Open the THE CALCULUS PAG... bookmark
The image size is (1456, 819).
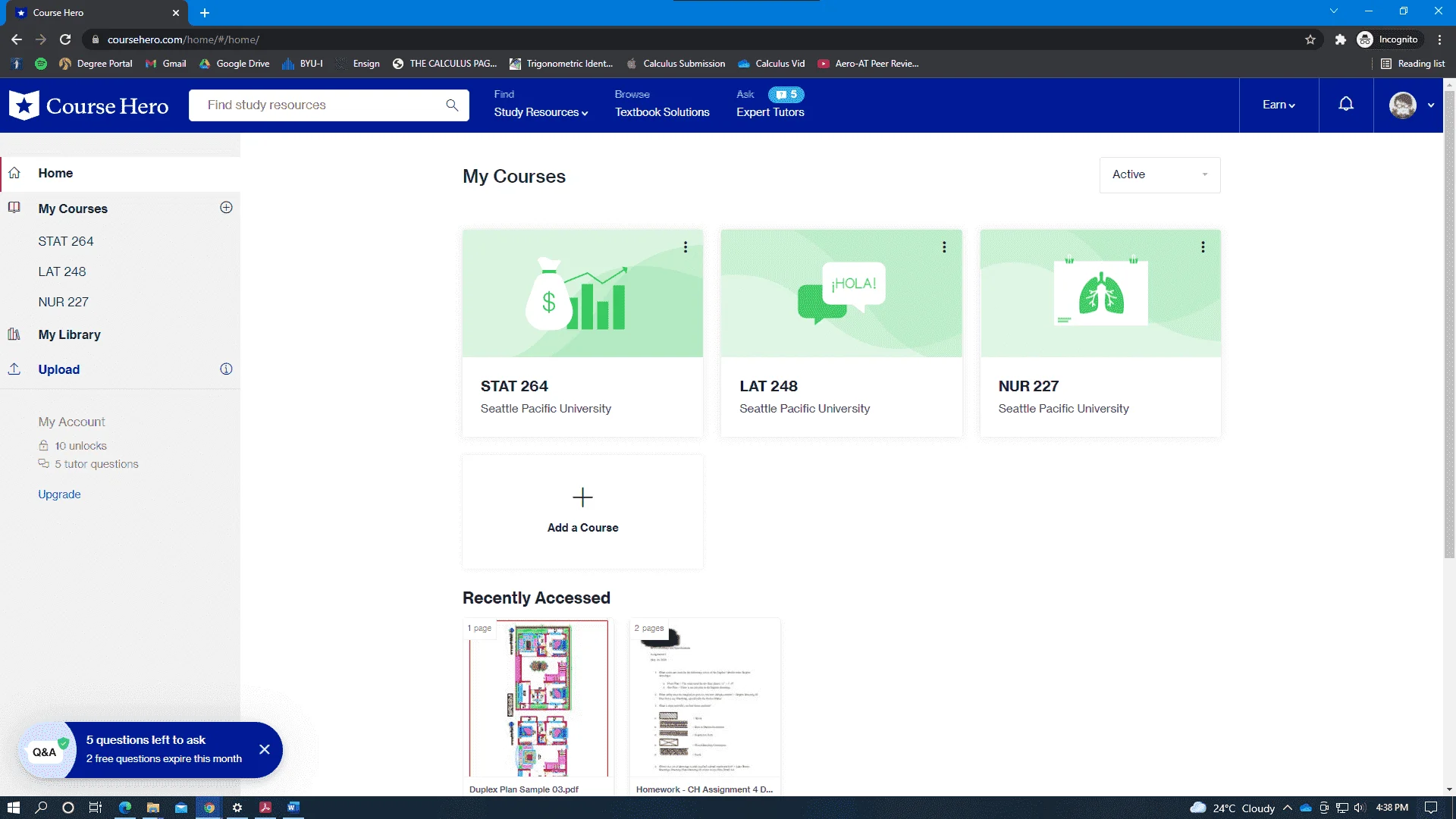click(x=444, y=64)
